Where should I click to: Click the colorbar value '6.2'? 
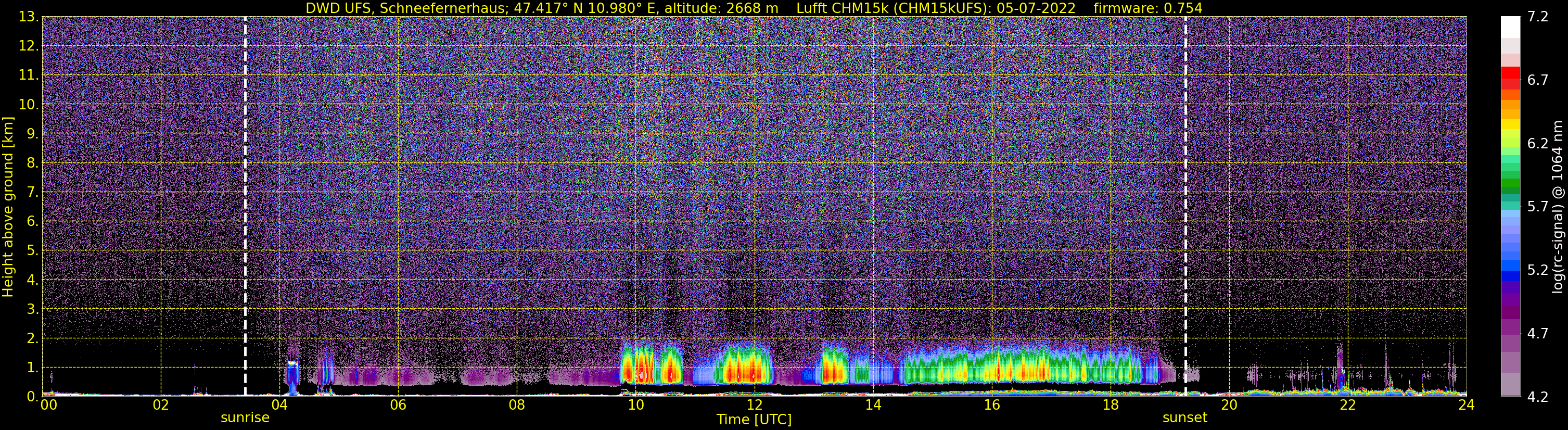1538,143
